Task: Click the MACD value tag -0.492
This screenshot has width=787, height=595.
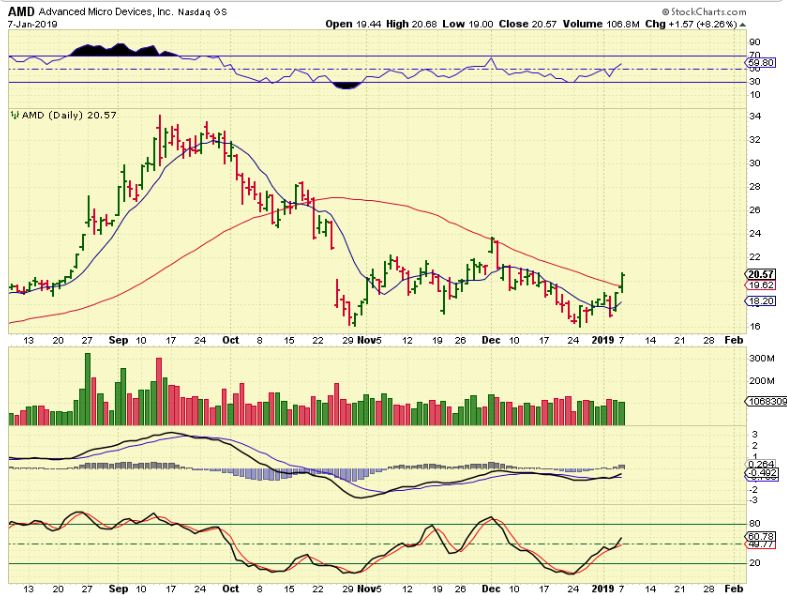Action: pyautogui.click(x=762, y=473)
